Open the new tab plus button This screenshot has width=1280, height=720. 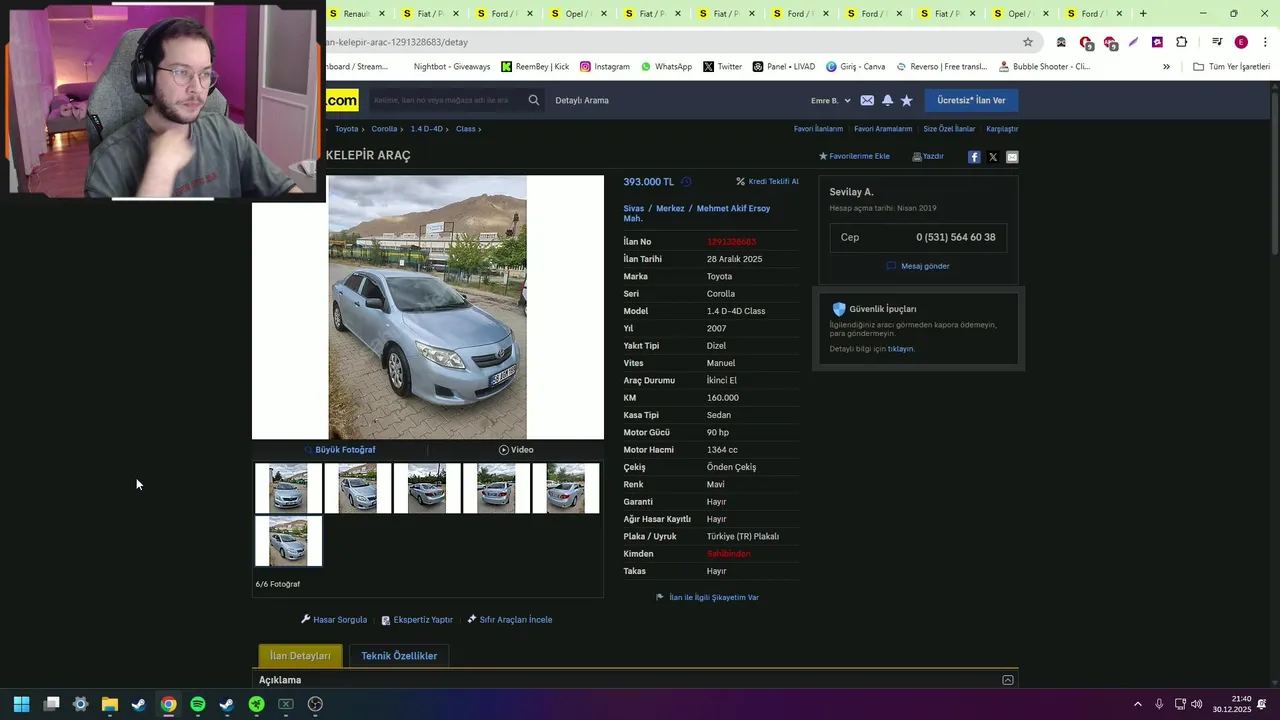click(1143, 14)
